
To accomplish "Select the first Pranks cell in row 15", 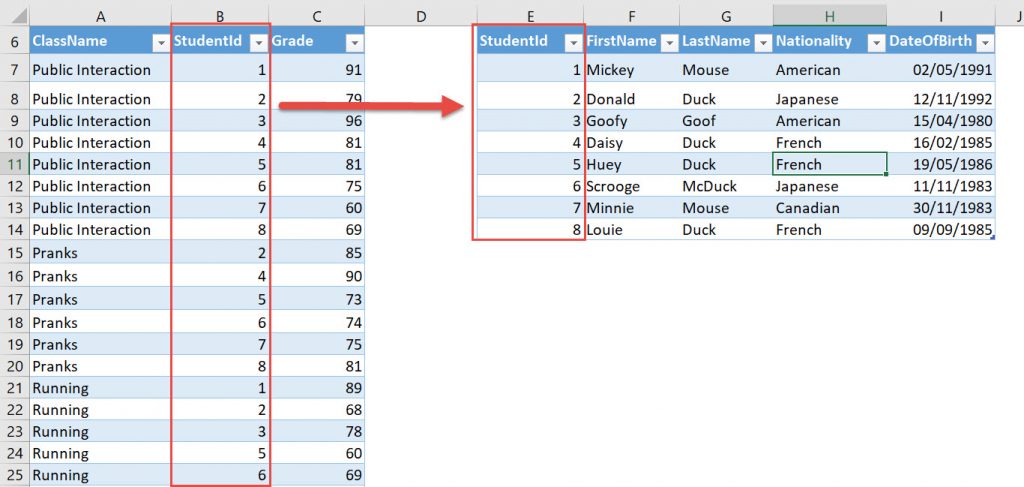I will [x=100, y=253].
